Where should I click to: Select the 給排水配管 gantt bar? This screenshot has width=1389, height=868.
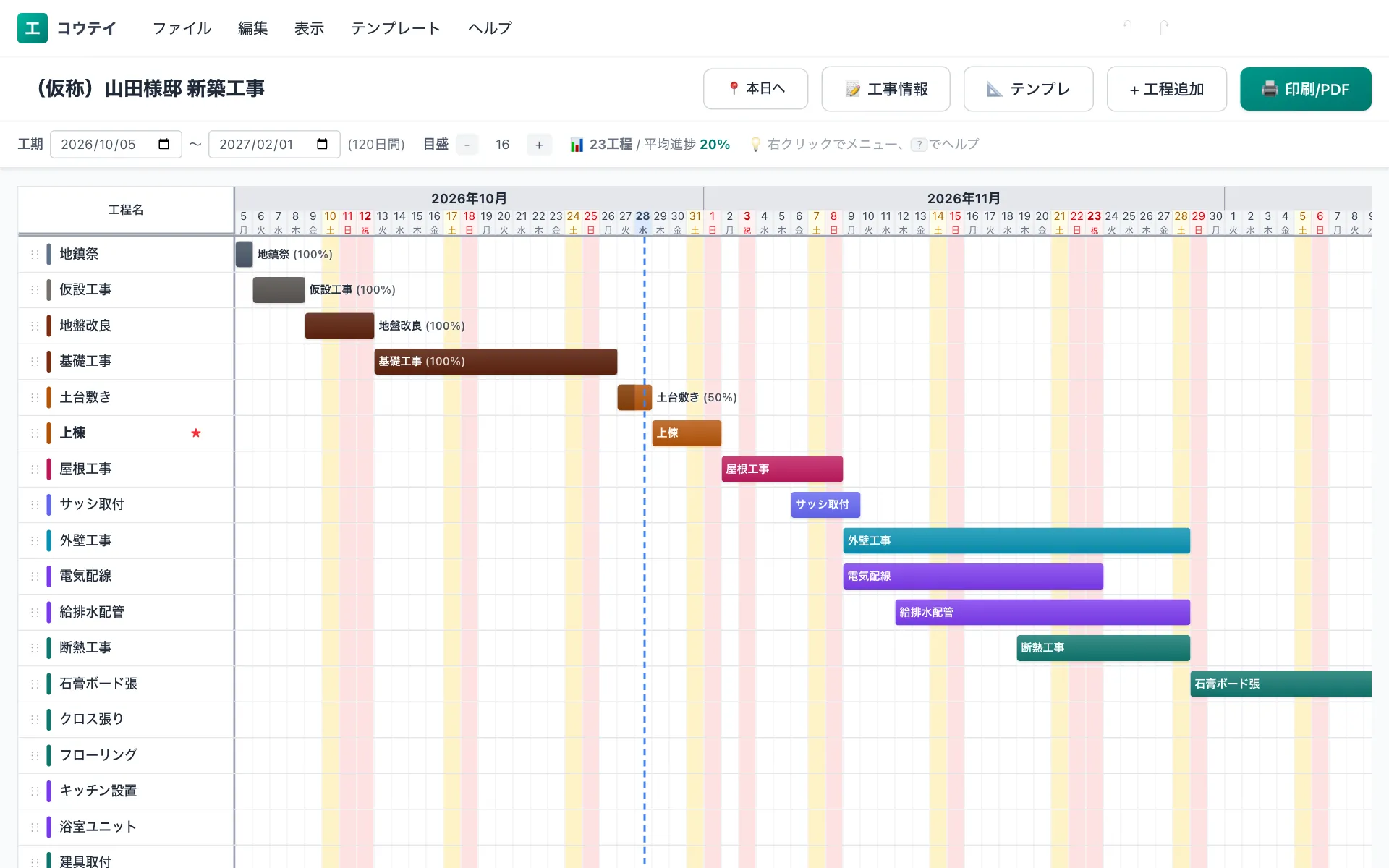click(x=1042, y=612)
